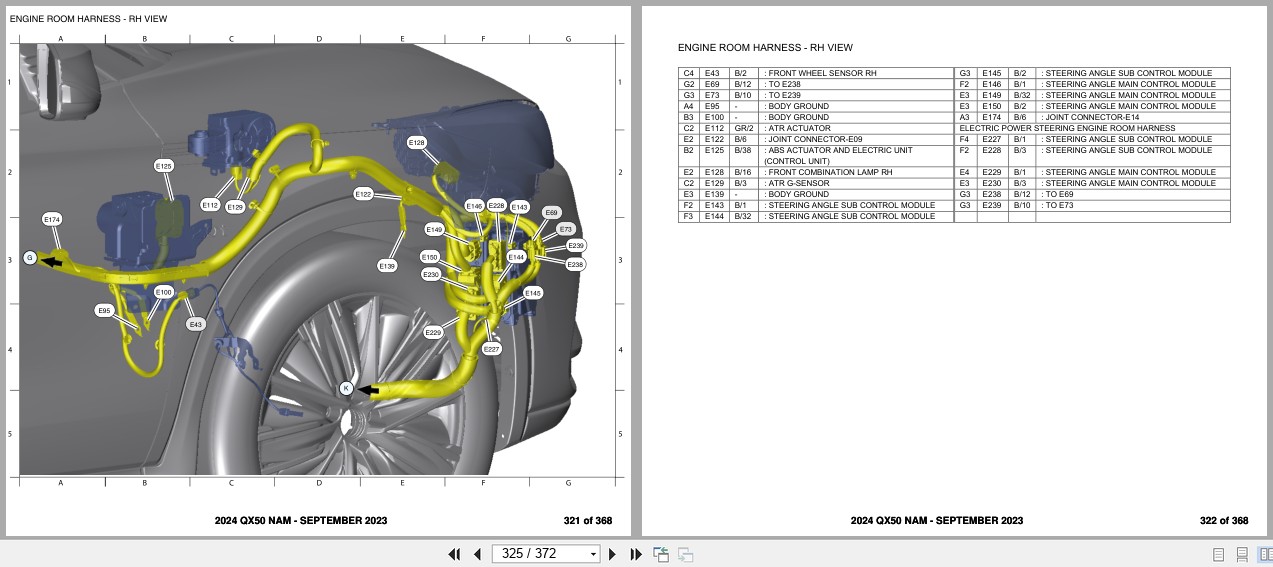Click the JOINT CONNECTOR-E14 table entry
Image resolution: width=1273 pixels, height=567 pixels.
(1092, 117)
